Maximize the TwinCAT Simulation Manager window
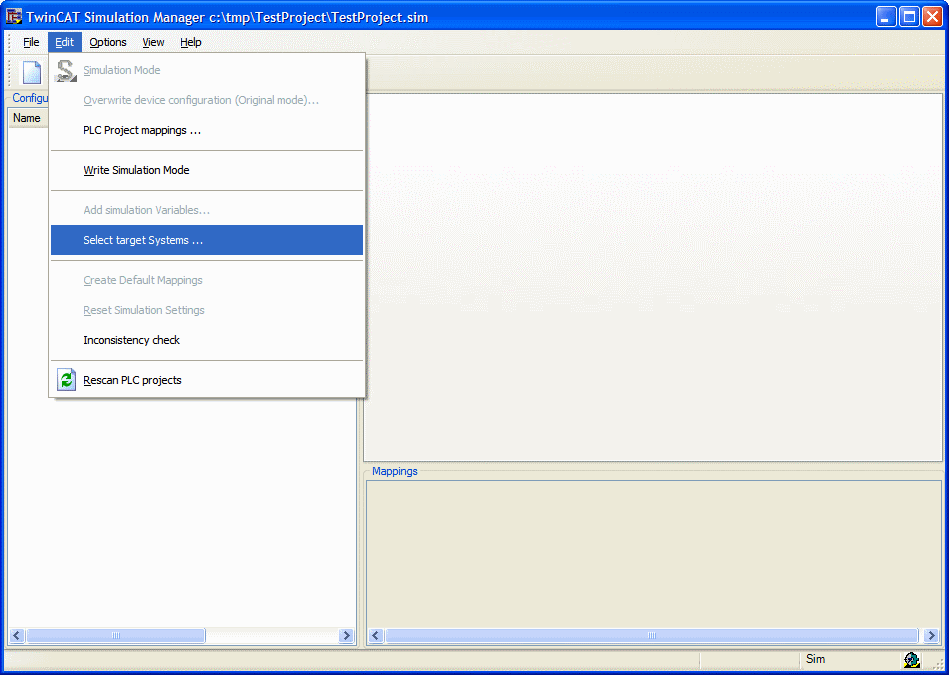Screen dimensions: 949x675 (x=909, y=17)
